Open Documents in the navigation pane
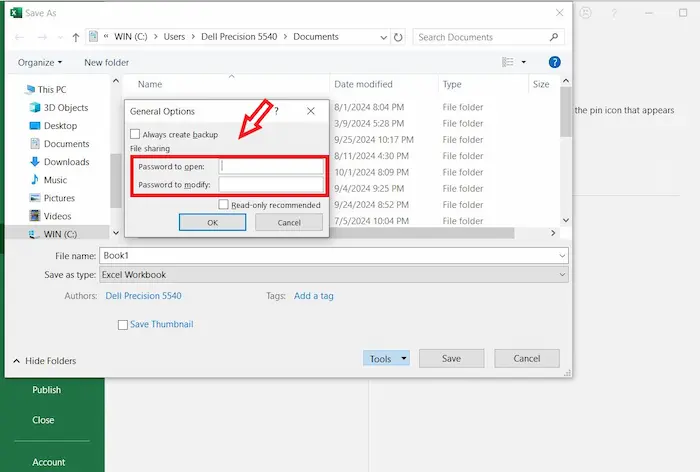The width and height of the screenshot is (700, 472). [x=59, y=144]
